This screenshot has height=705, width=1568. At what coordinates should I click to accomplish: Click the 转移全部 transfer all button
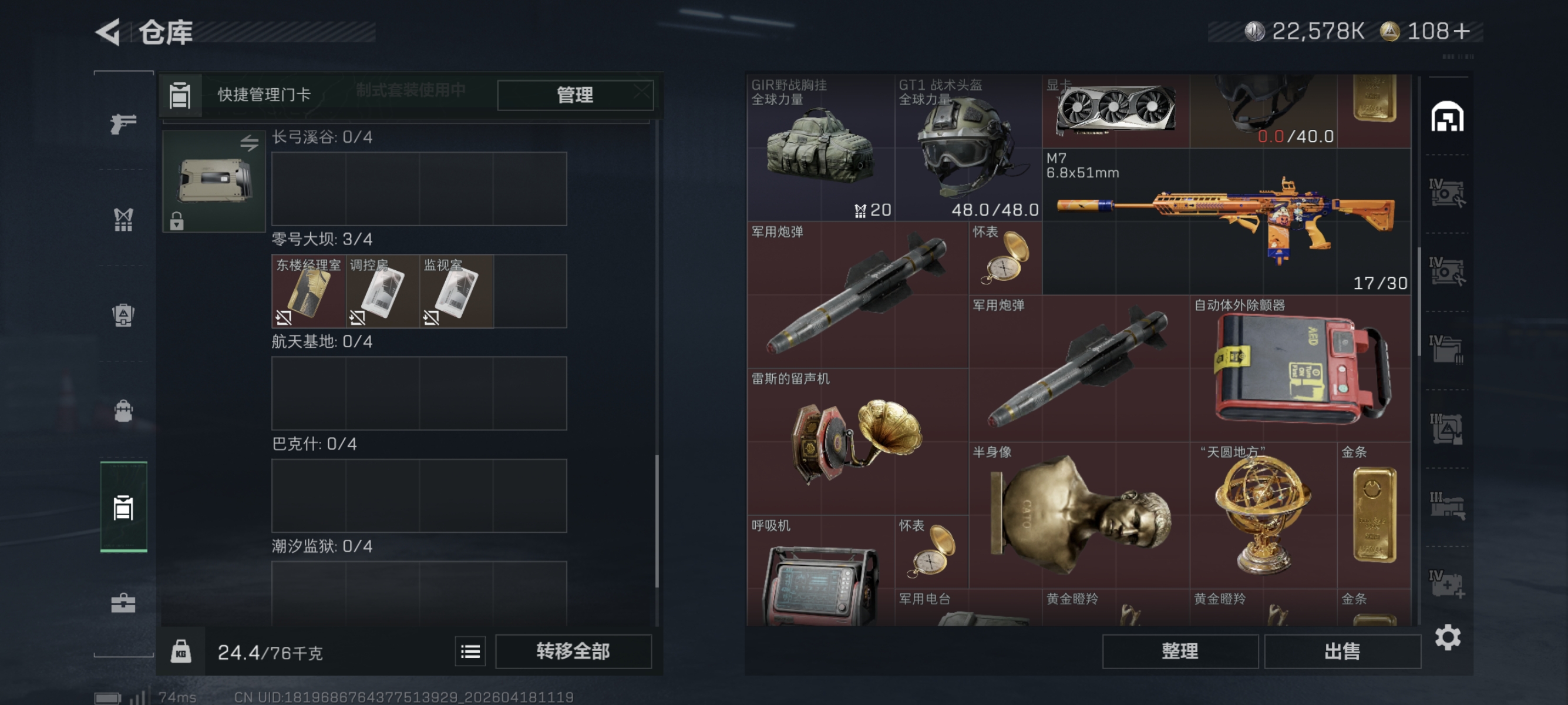[x=573, y=652]
